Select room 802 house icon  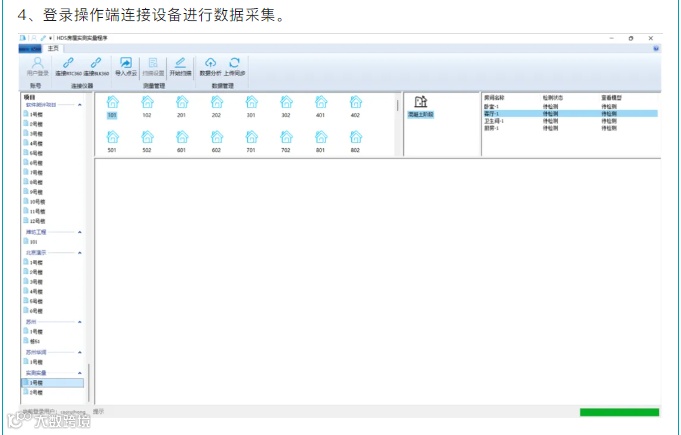[356, 137]
